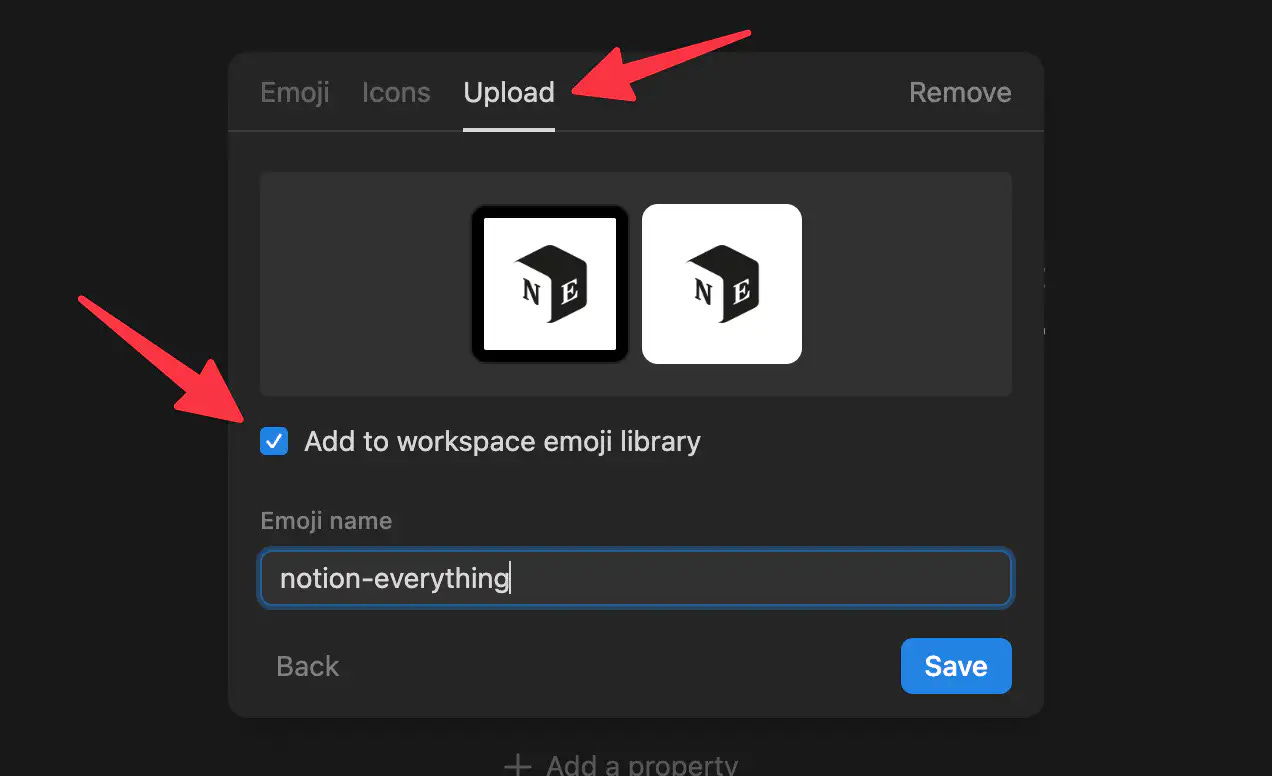This screenshot has width=1272, height=776.
Task: Open the Icons tab
Action: (x=396, y=93)
